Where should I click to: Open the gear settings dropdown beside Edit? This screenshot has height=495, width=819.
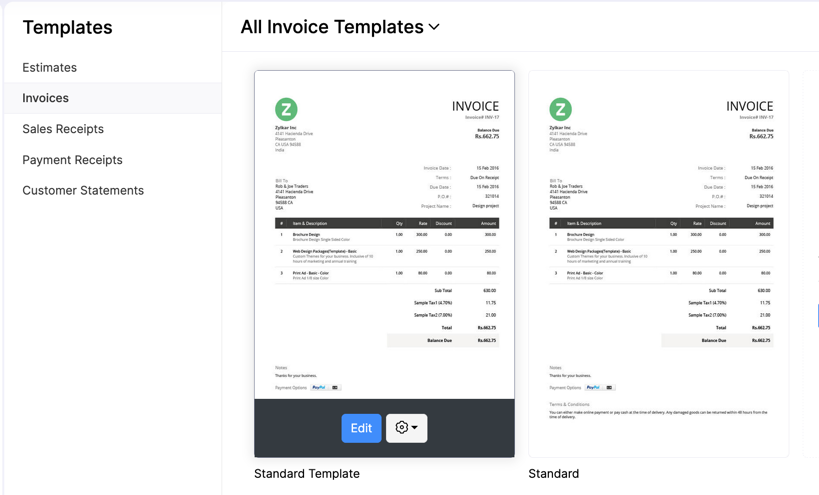406,428
